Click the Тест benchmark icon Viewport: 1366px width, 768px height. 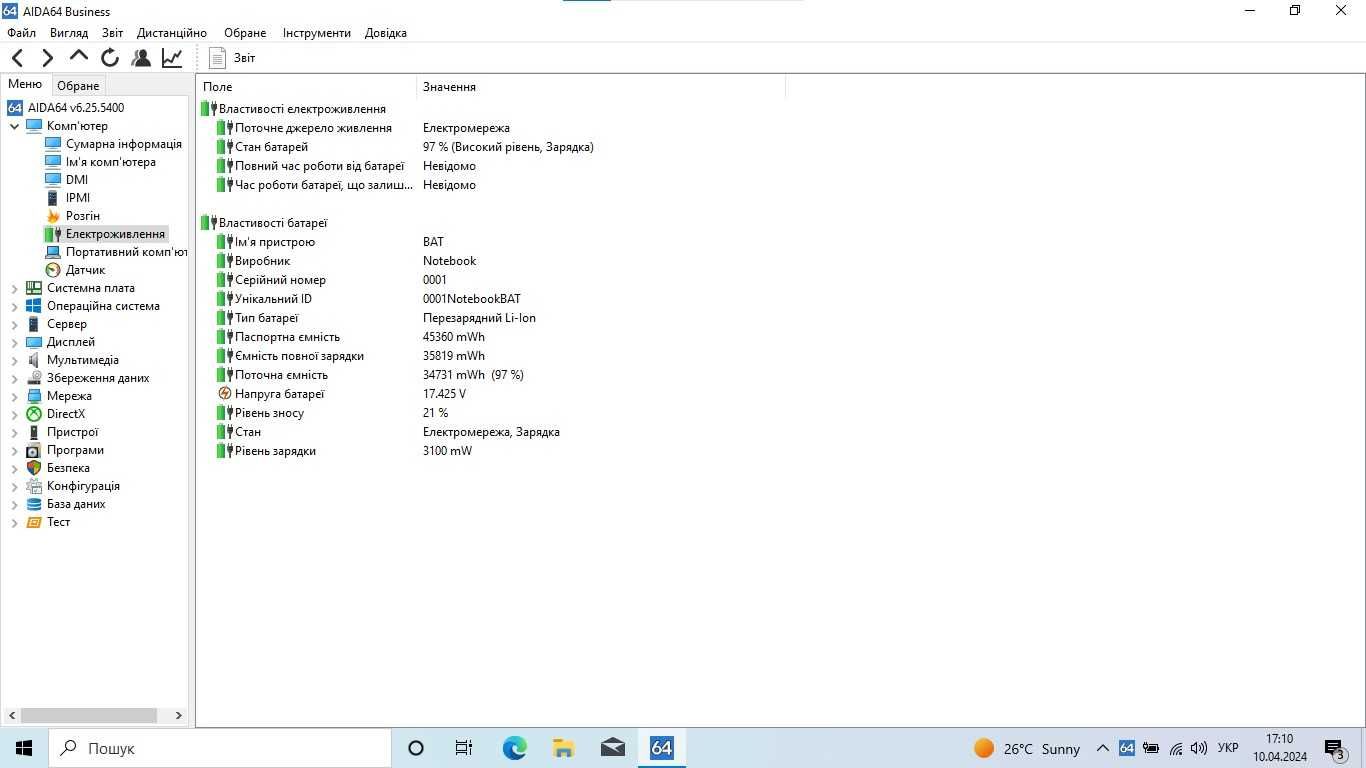point(34,522)
